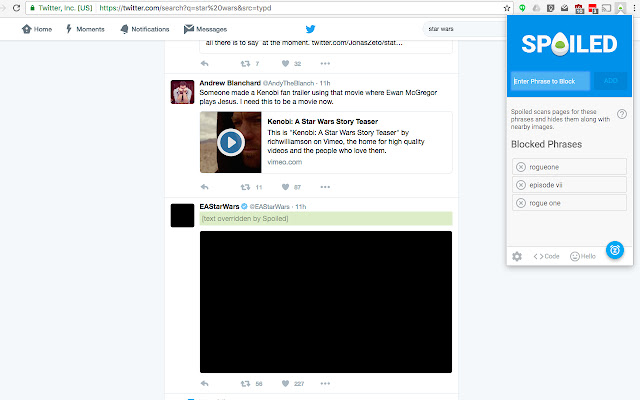Play the Kenobi teaser video
Screen dimensions: 640x400
tap(231, 142)
